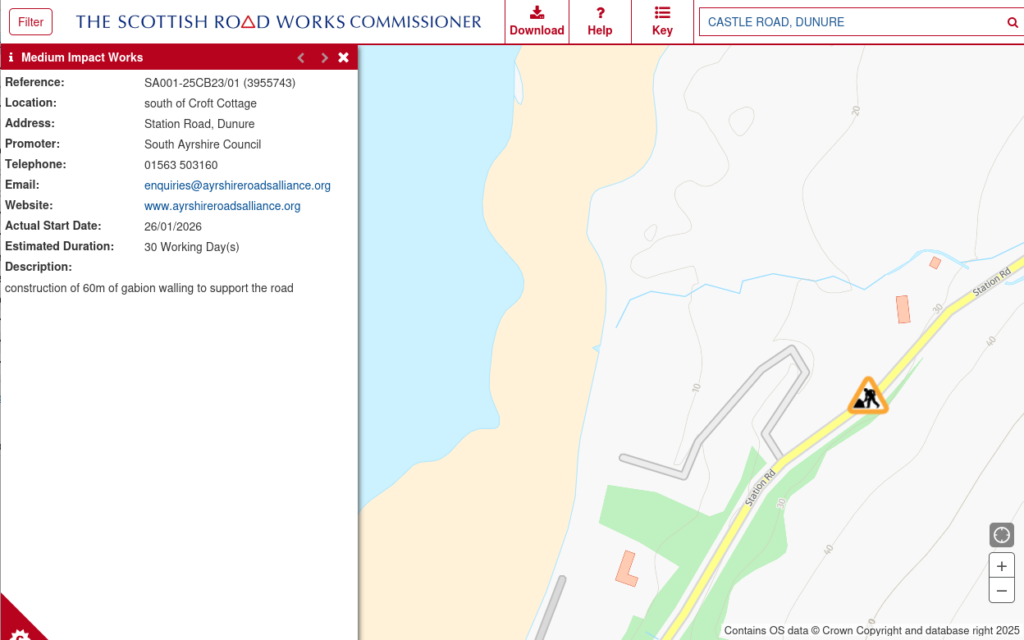Click the enquiries@ayrshireroadsalliance.org email link
Screen dimensions: 1024x640
tap(237, 186)
